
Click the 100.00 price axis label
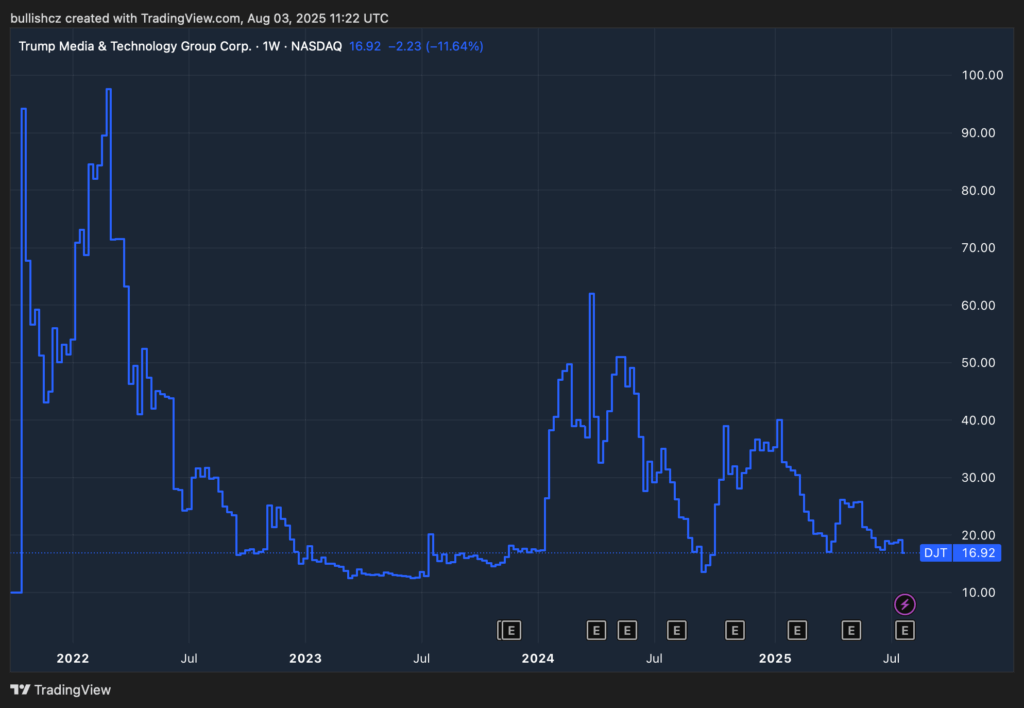point(982,75)
